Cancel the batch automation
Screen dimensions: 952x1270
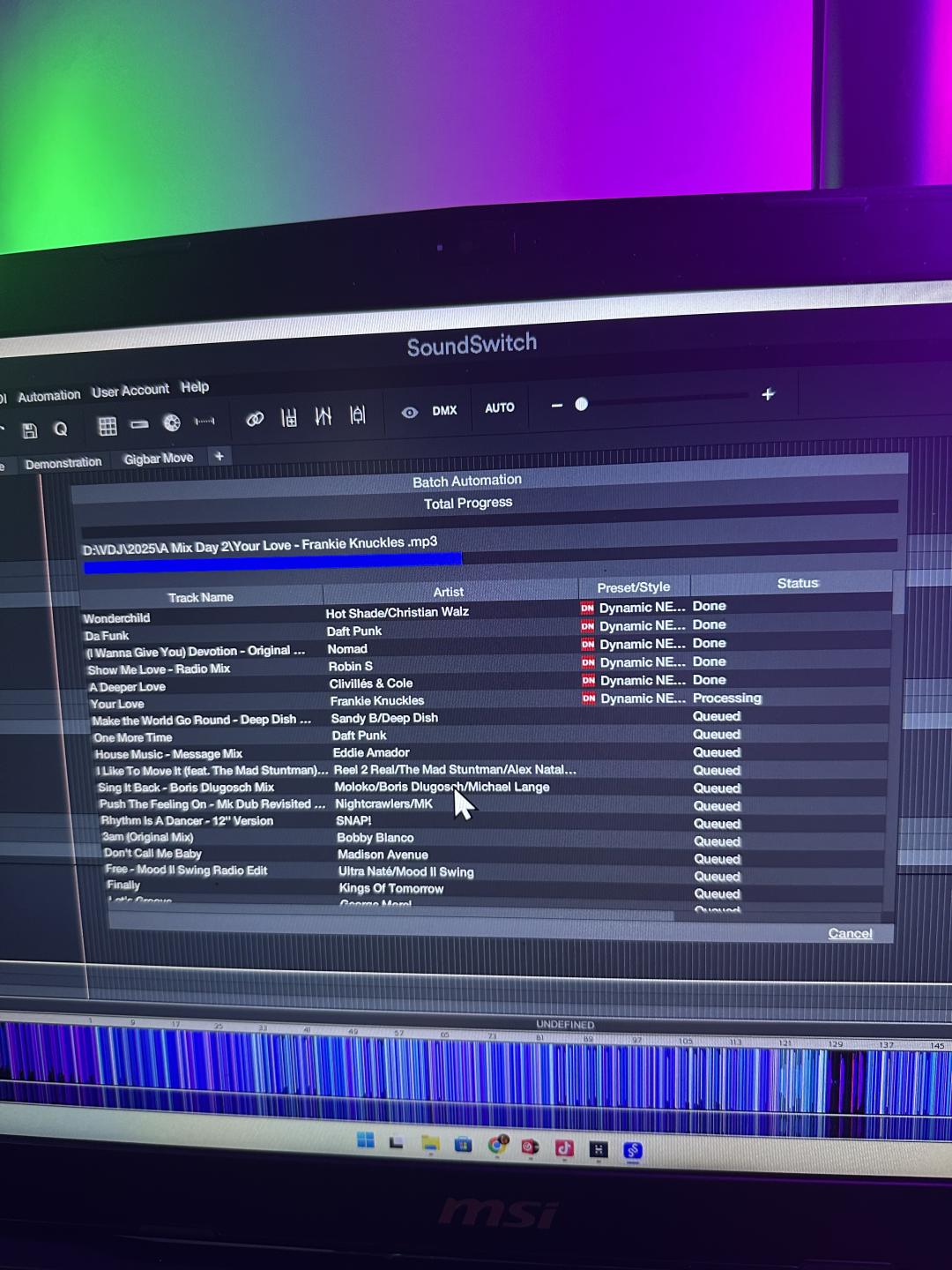850,933
